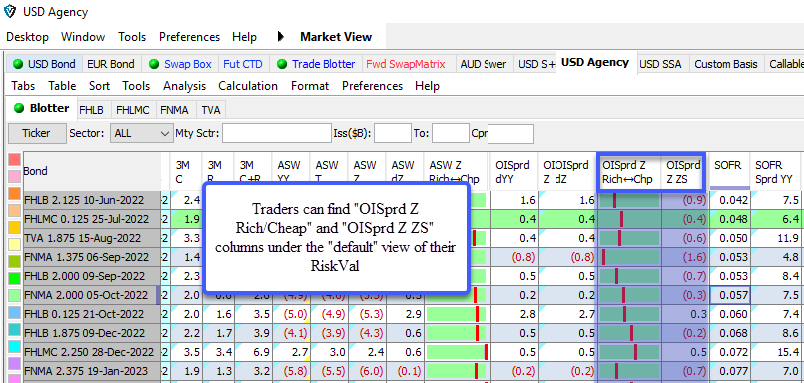Switch to the AUD Swer tab
Image resolution: width=804 pixels, height=383 pixels.
coord(484,64)
